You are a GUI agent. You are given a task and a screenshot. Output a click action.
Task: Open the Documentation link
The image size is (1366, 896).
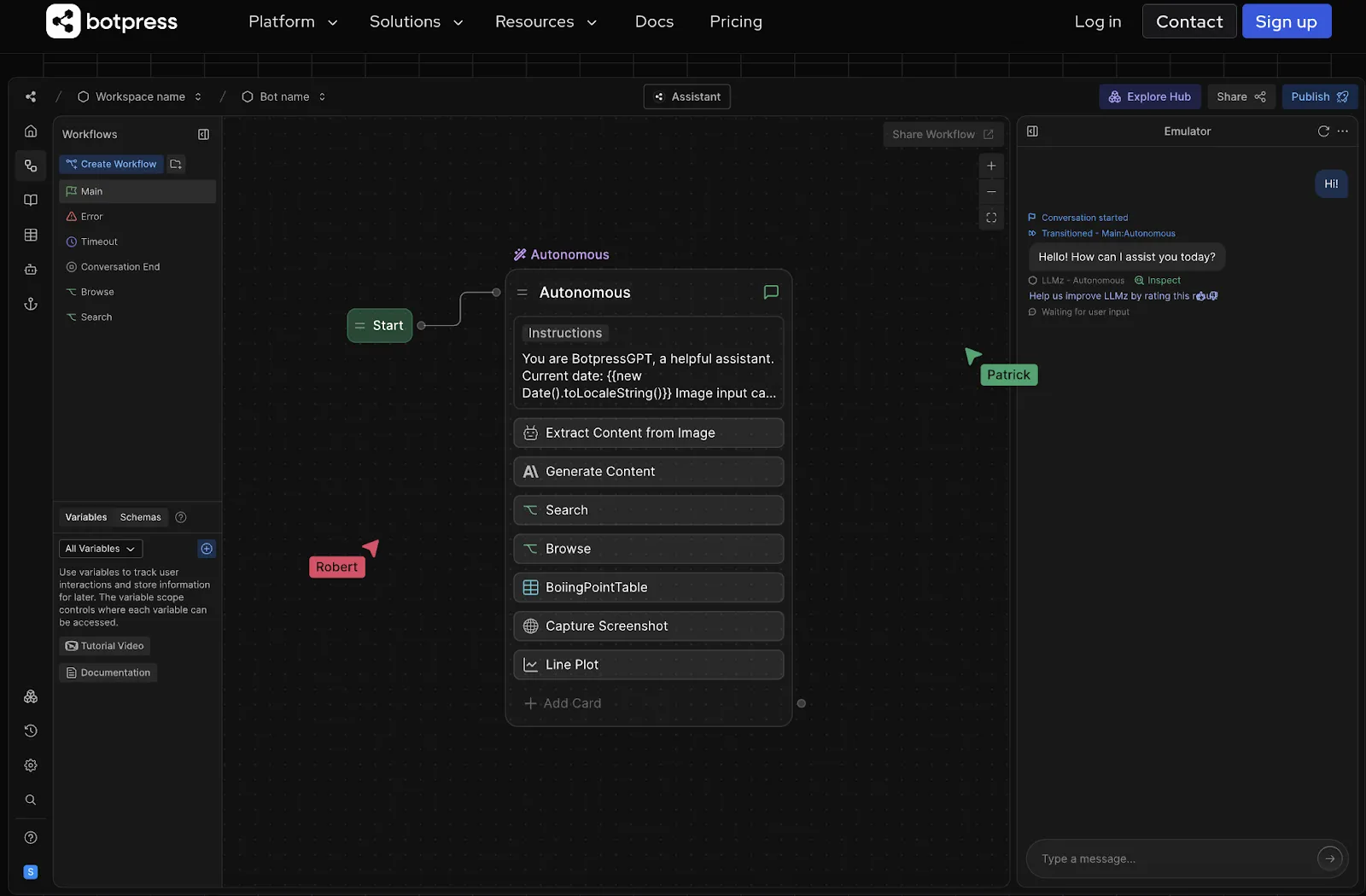[108, 672]
